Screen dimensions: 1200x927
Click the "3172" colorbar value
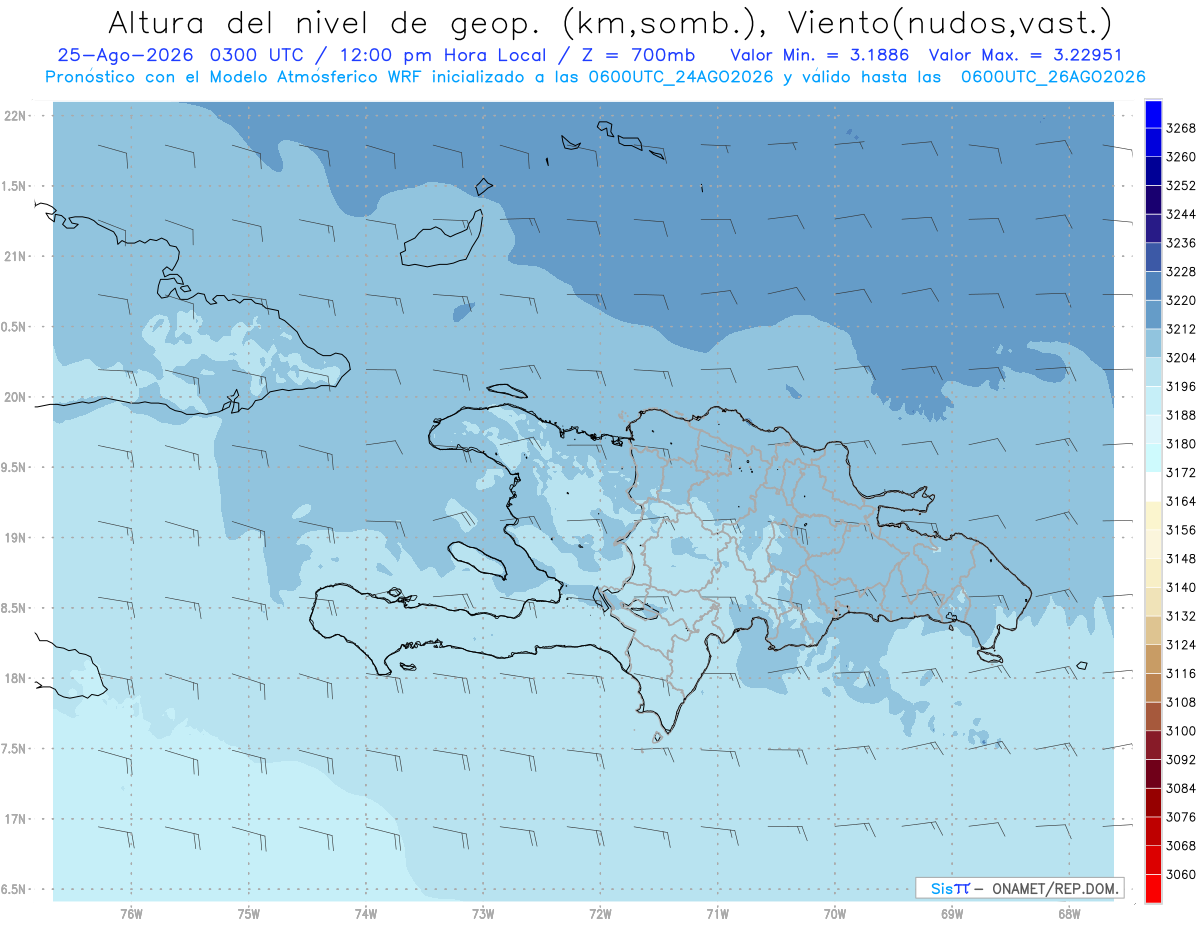point(1181,473)
